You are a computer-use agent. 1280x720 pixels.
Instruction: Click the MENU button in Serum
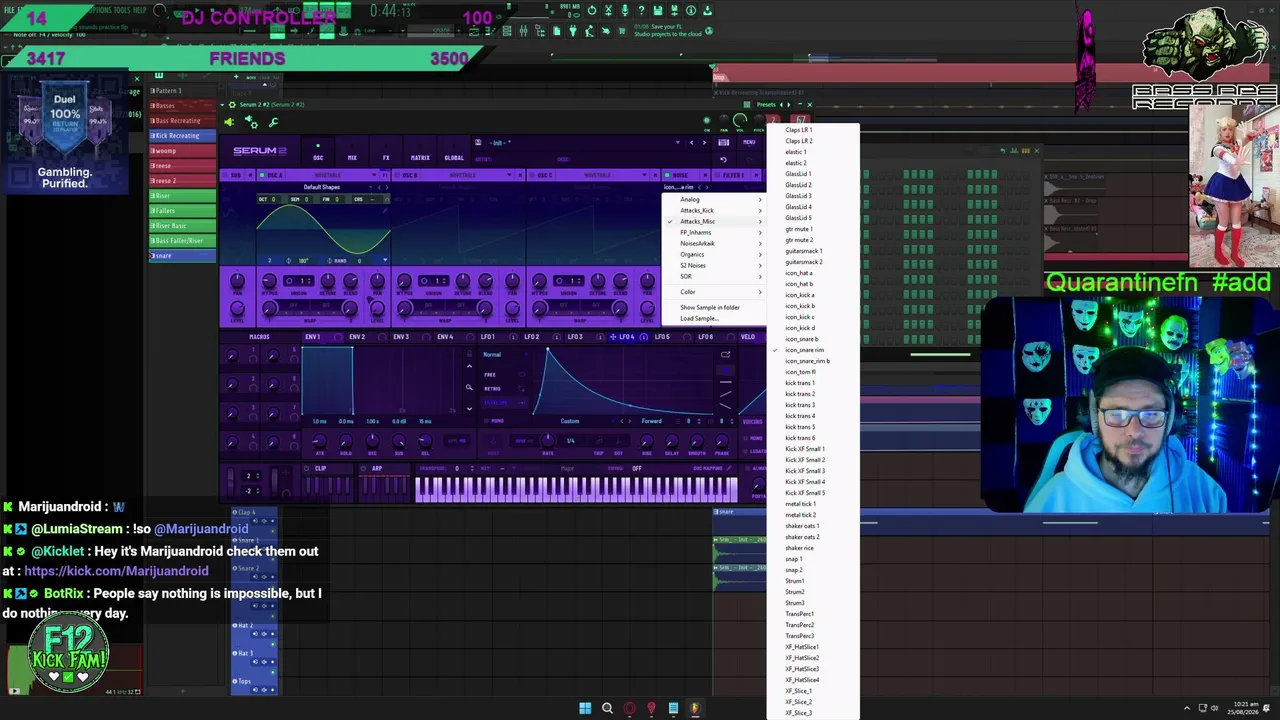tap(749, 142)
